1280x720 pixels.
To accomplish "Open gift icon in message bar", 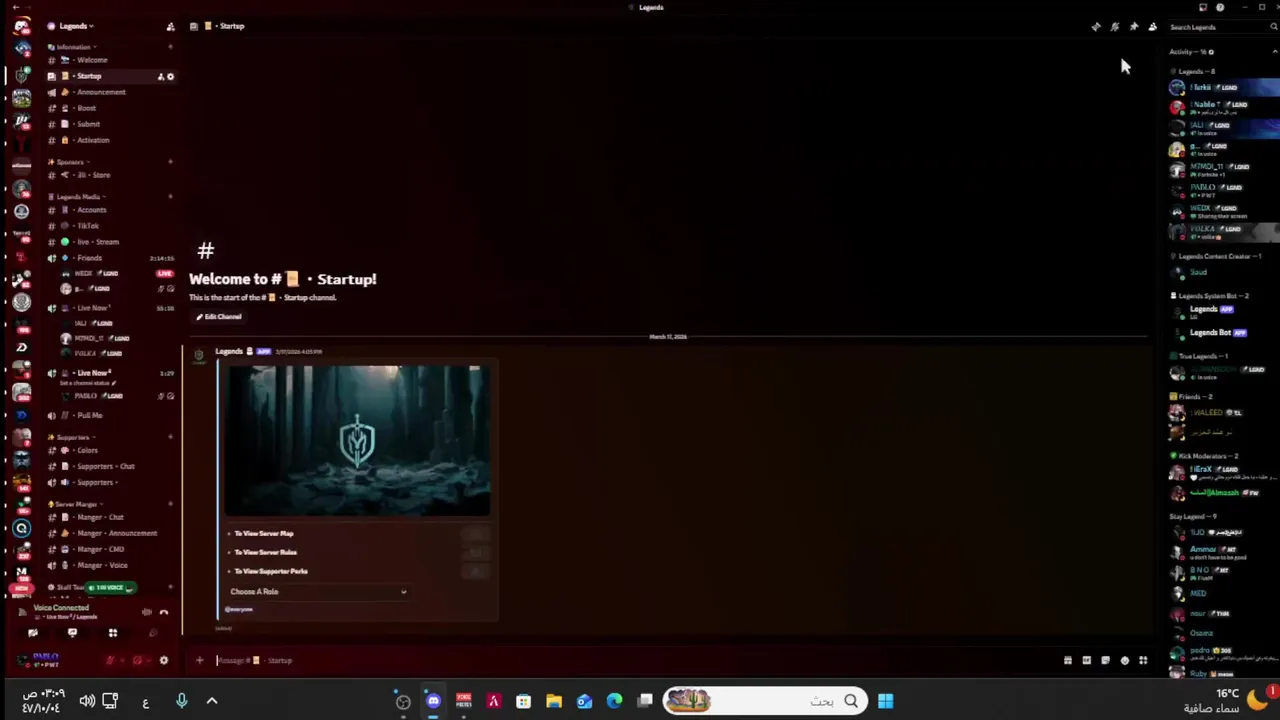I will click(x=1068, y=660).
